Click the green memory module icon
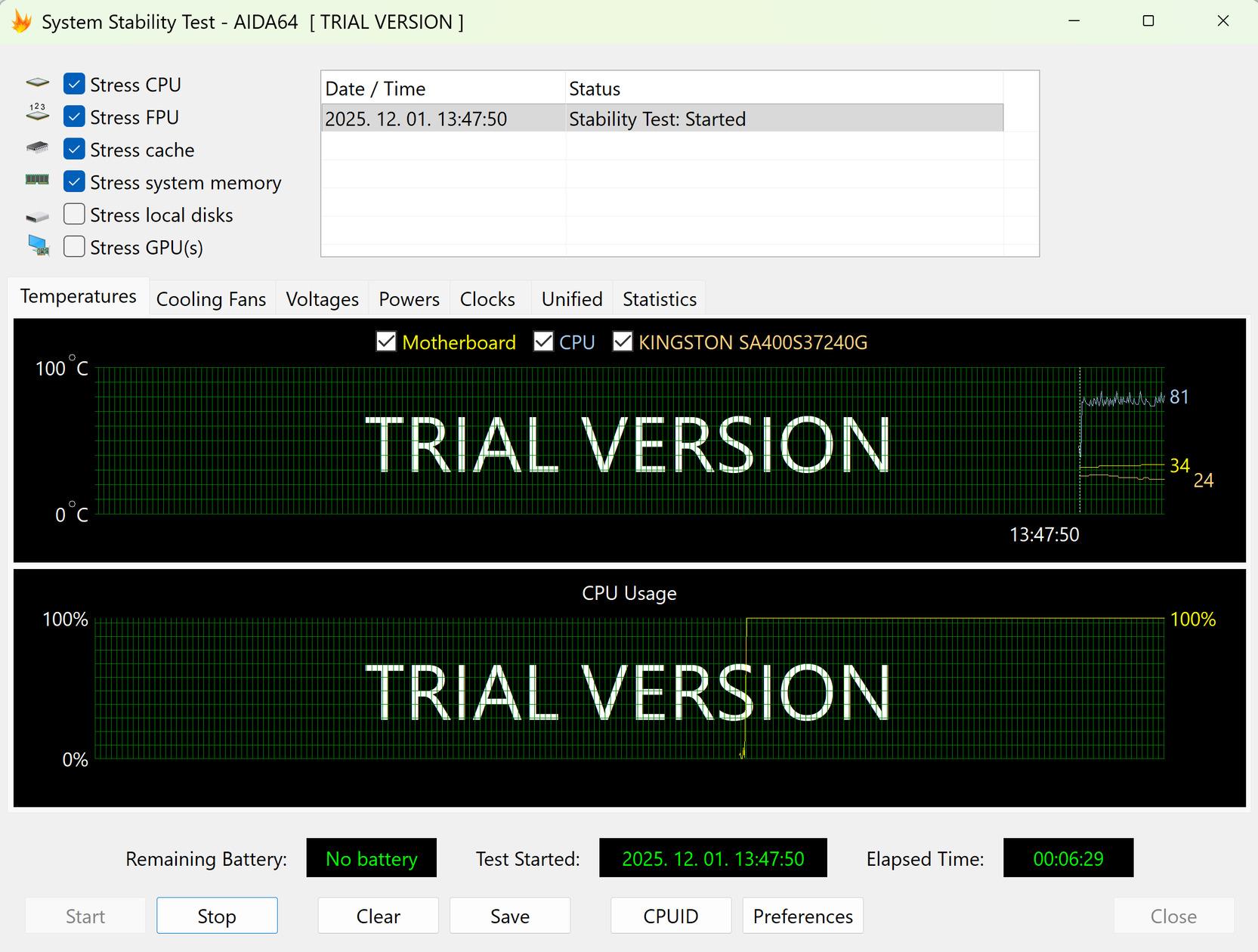 37,180
